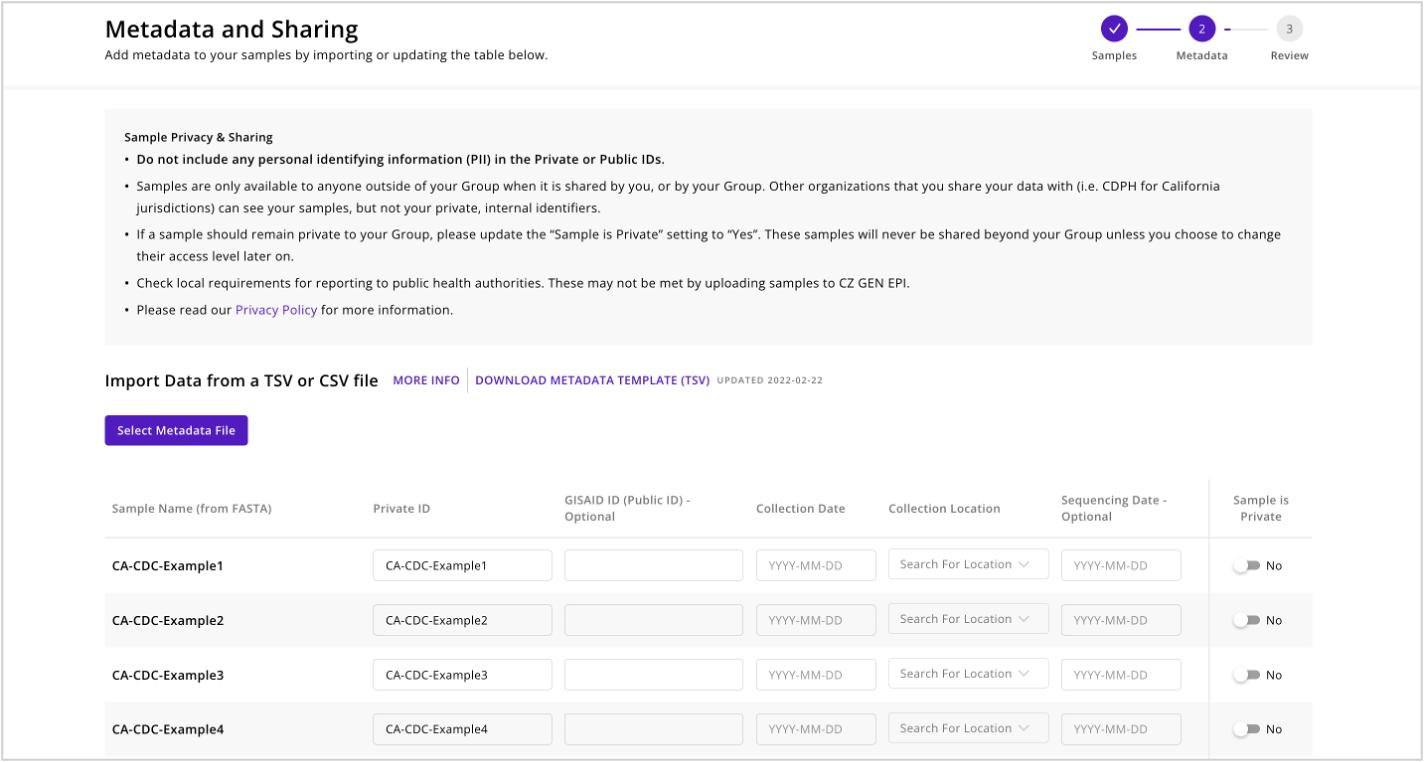This screenshot has width=1424, height=762.
Task: Click Import Data from a TSV or CSV file heading
Action: pos(241,380)
